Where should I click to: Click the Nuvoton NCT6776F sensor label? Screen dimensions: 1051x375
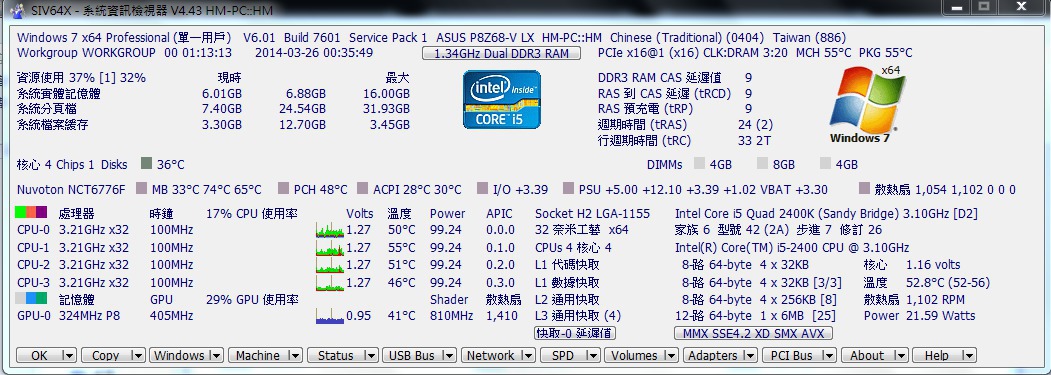[x=71, y=190]
